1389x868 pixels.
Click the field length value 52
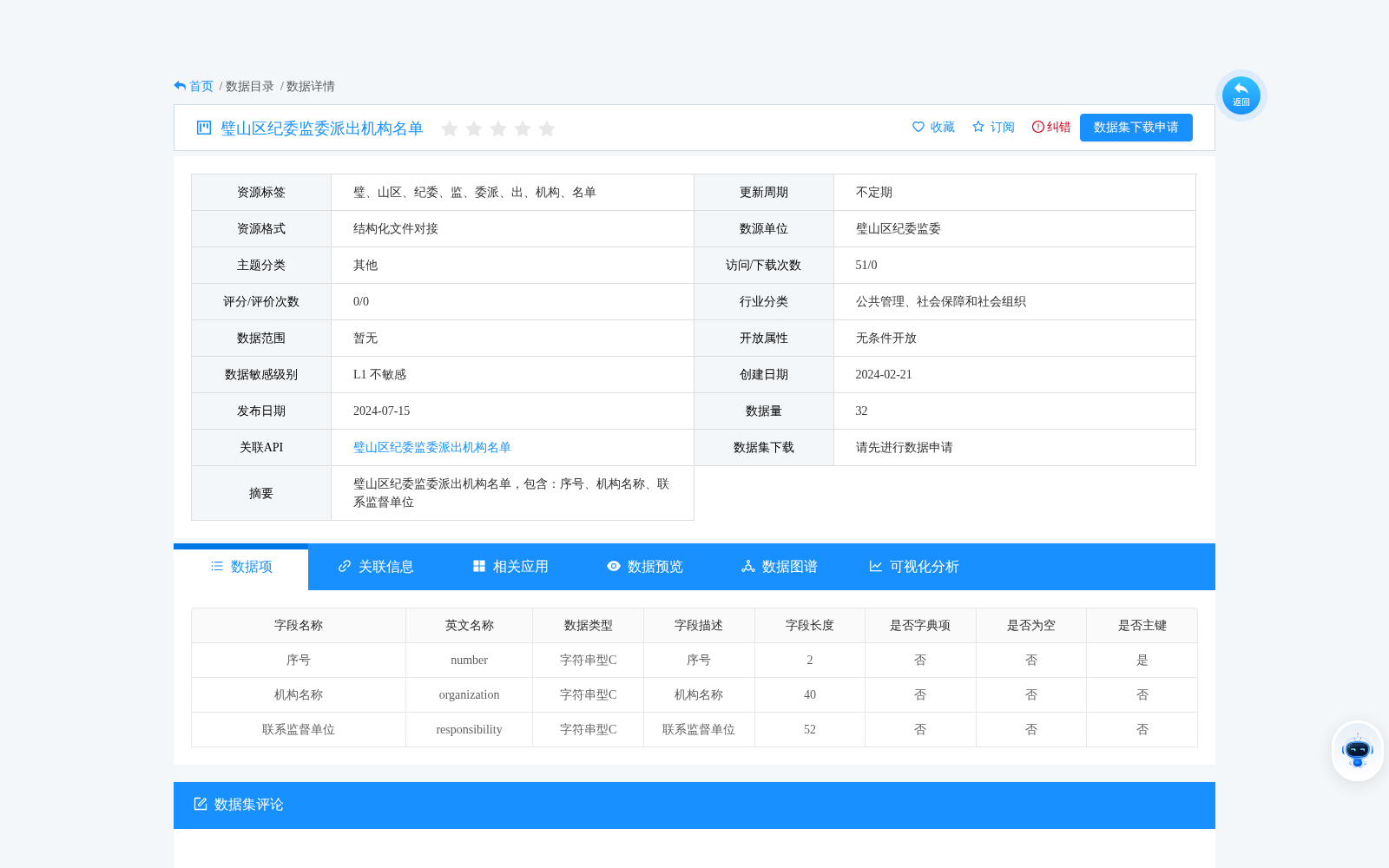coord(810,729)
